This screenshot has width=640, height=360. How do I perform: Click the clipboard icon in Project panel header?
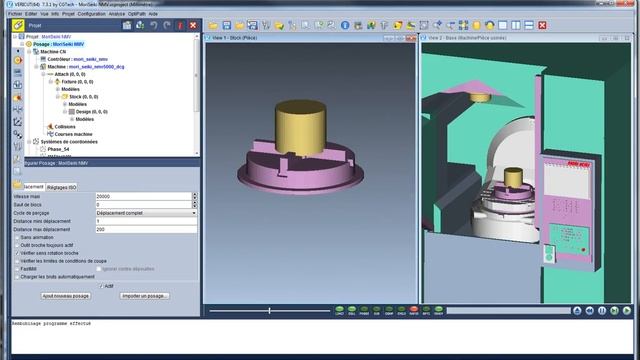[x=127, y=25]
